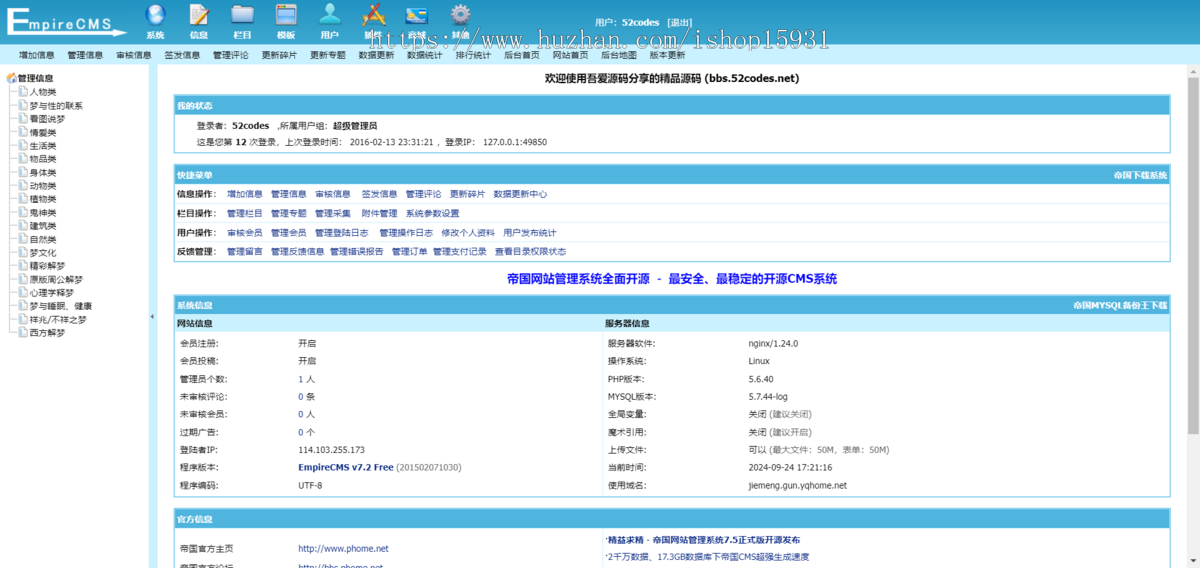The image size is (1200, 568).
Task: Open 精彩解梦 category in tree
Action: click(x=47, y=266)
